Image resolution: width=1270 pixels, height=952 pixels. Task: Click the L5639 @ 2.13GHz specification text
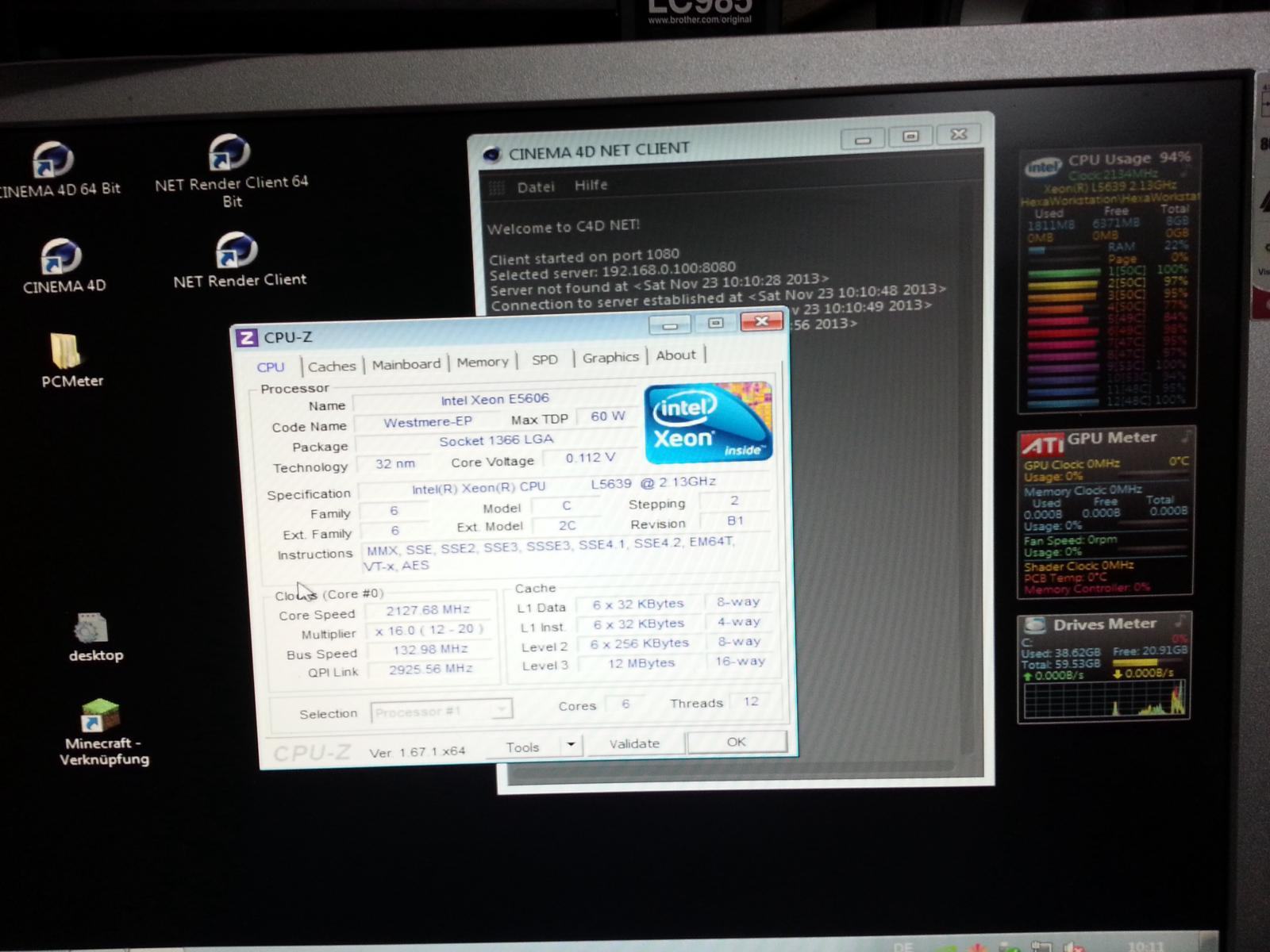(653, 483)
